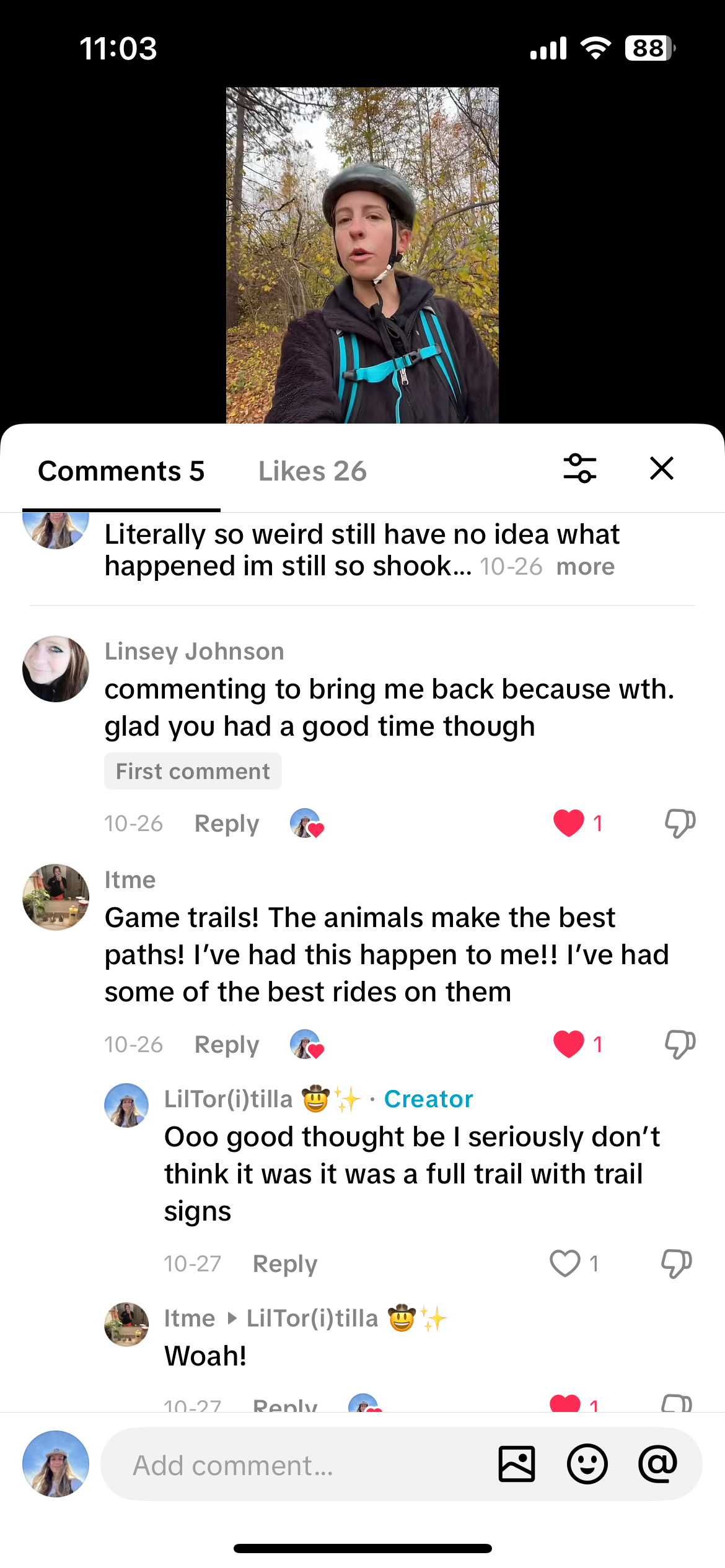Like the Creator's 'Ooo good thought' reply
725x1568 pixels.
tap(565, 1263)
